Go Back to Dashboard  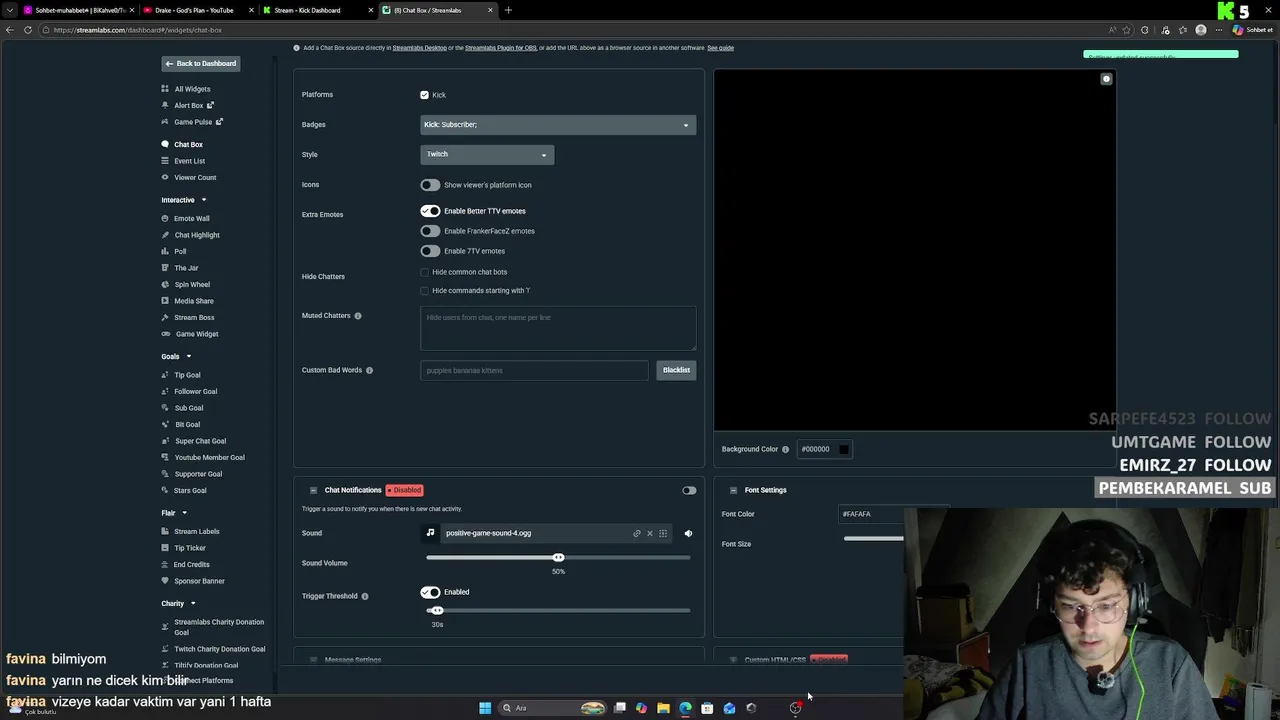point(201,63)
